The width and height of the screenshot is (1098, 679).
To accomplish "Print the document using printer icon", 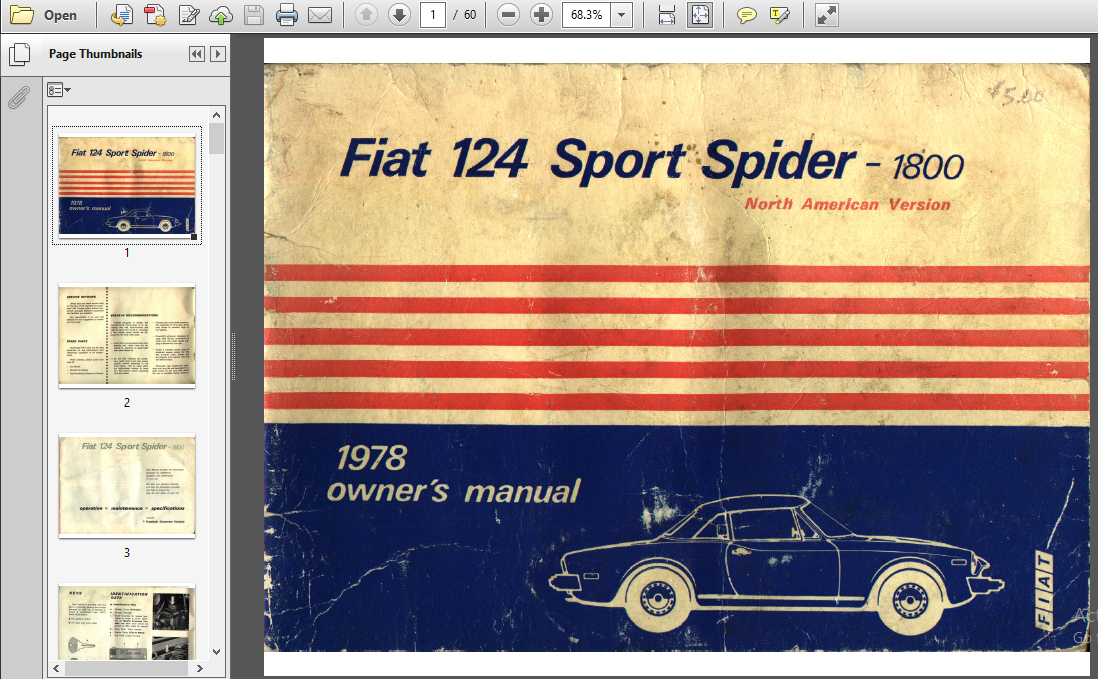I will [286, 15].
